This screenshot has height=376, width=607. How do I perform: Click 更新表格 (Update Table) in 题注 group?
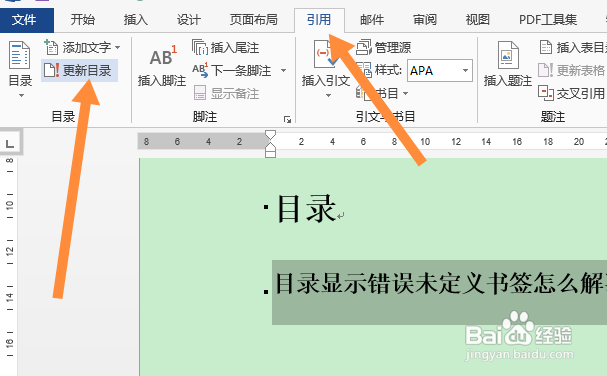pos(571,70)
